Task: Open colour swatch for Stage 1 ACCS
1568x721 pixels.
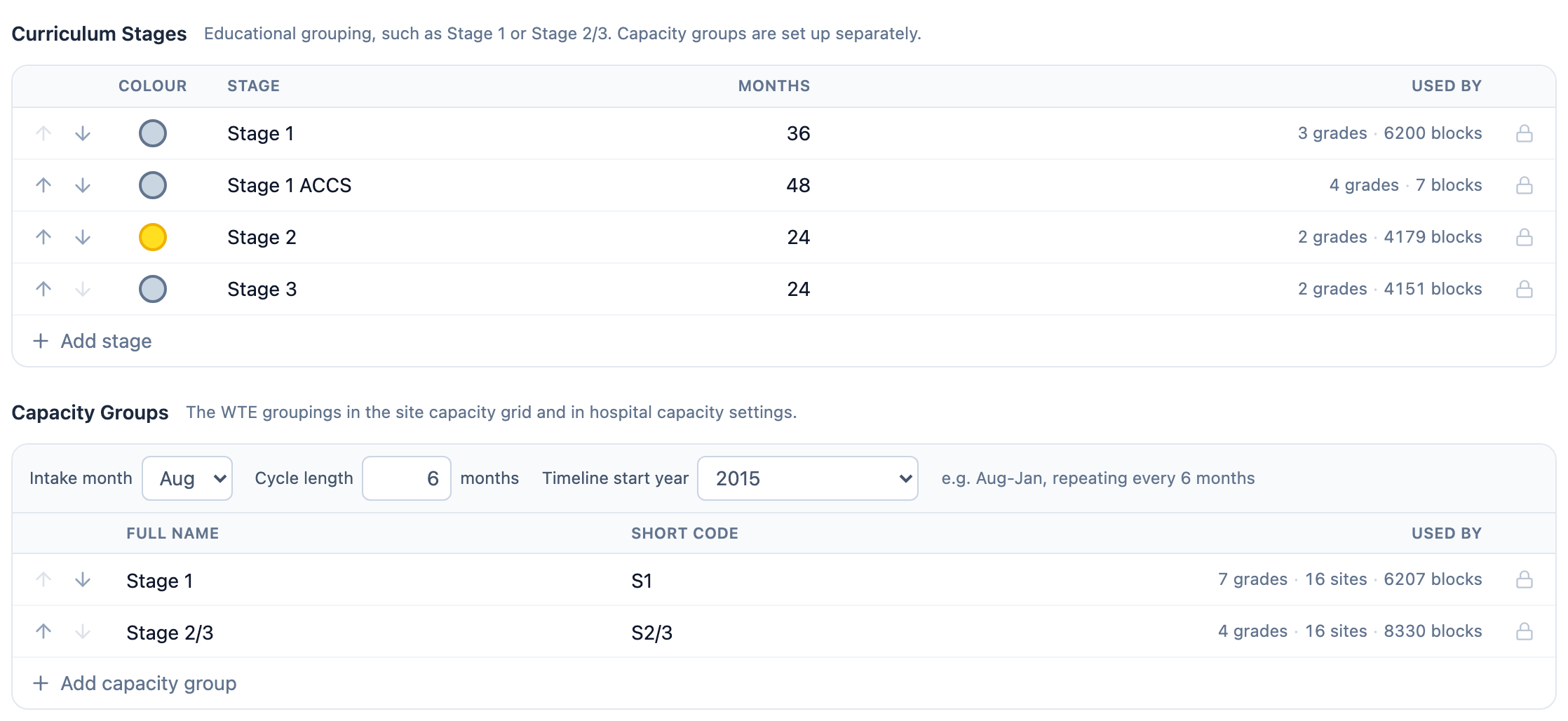Action: coord(153,185)
